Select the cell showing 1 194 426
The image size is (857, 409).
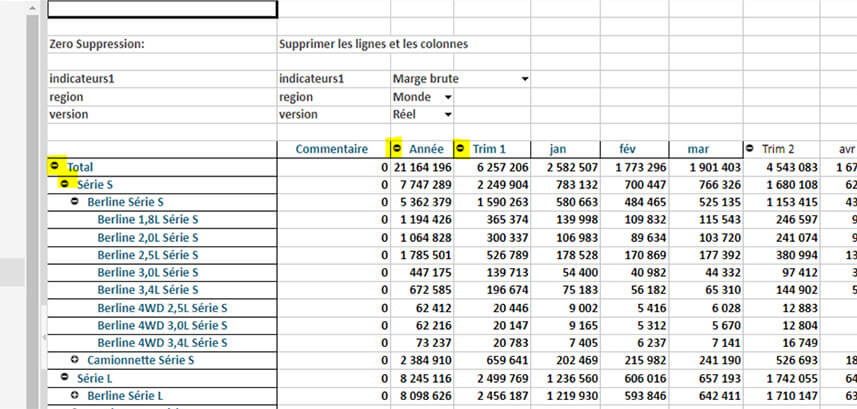coord(422,220)
